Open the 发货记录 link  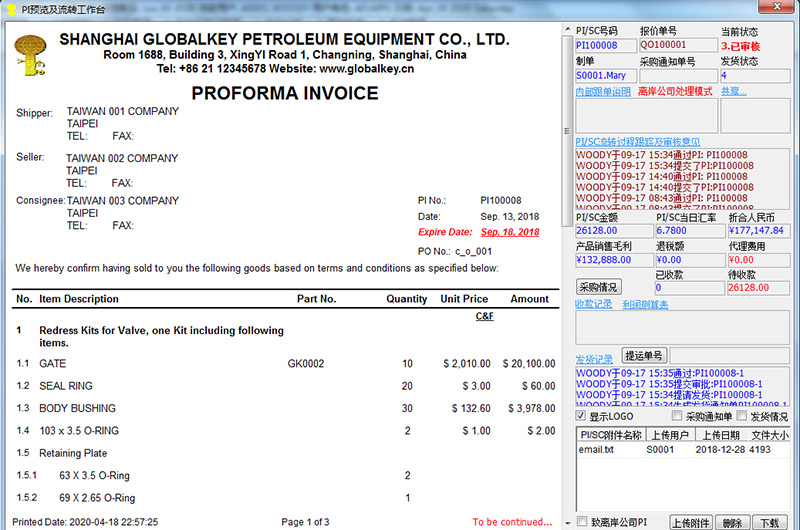coord(594,359)
